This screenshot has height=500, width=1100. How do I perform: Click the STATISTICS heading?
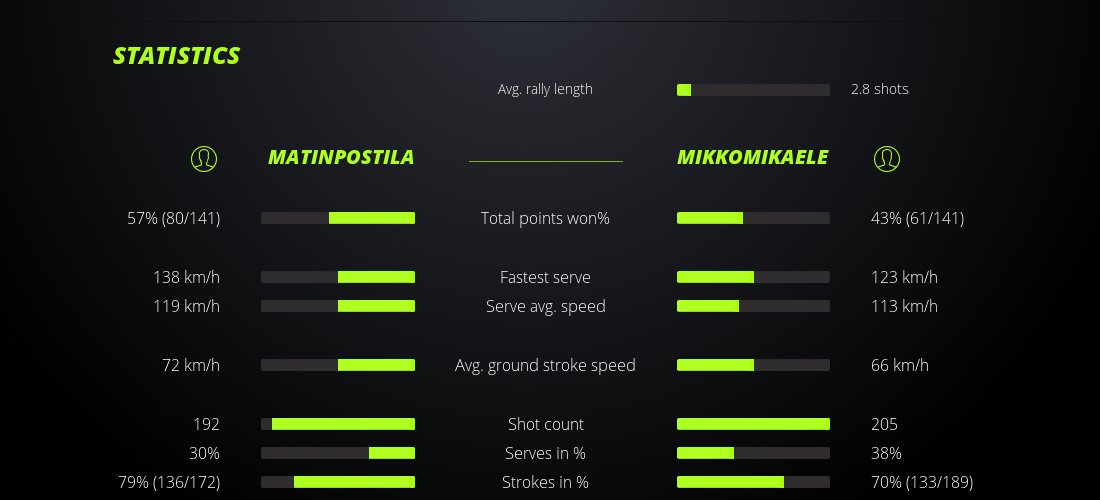pos(177,56)
